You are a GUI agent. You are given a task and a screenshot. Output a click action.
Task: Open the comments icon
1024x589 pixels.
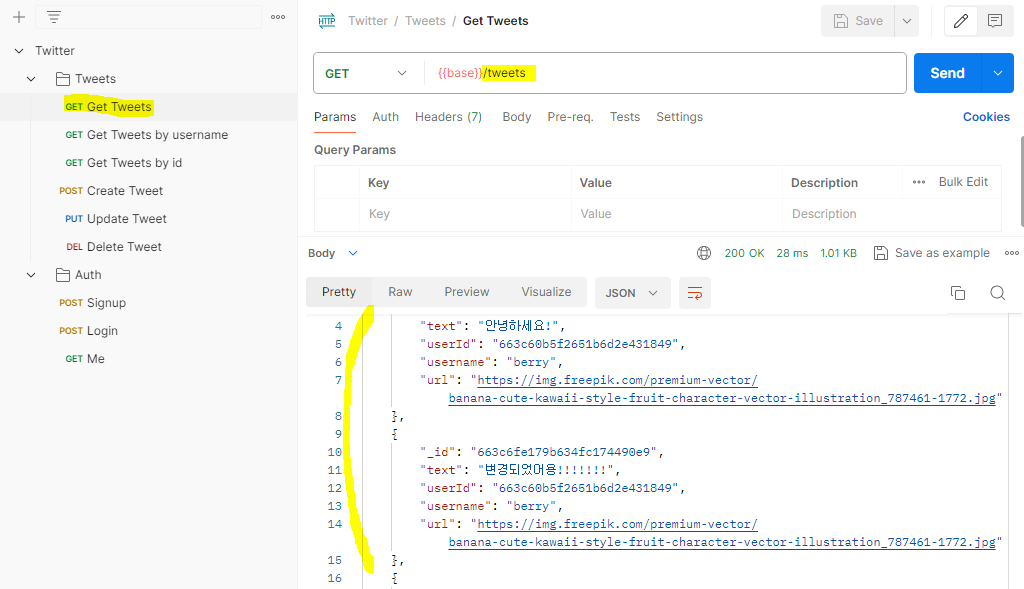pyautogui.click(x=995, y=21)
